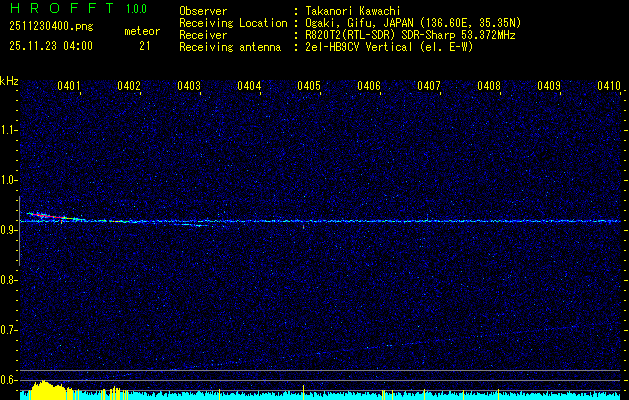Click the 0405 time marker
The height and width of the screenshot is (400, 629).
click(x=309, y=87)
